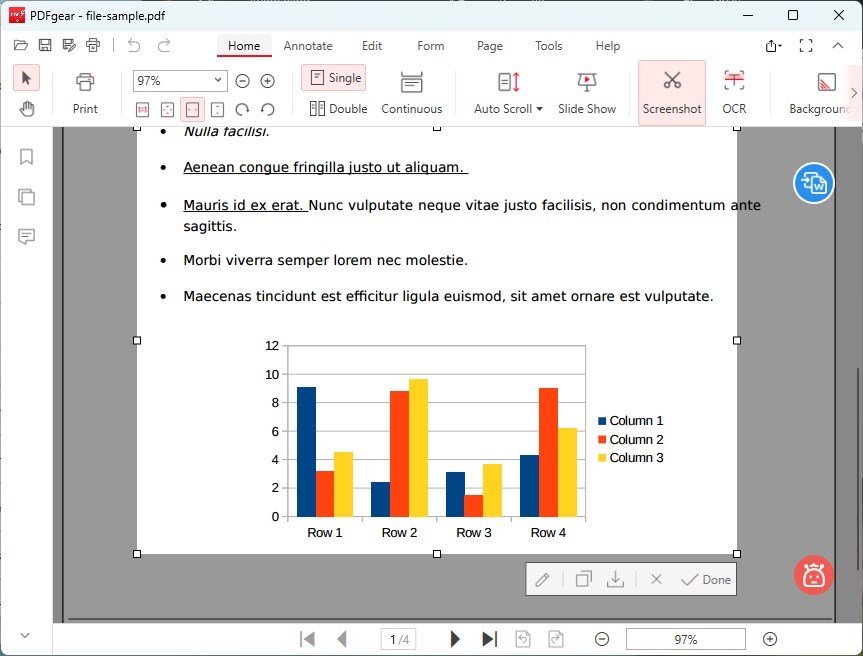Viewport: 863px width, 656px height.
Task: Click the Undo icon in quick access toolbar
Action: click(131, 44)
